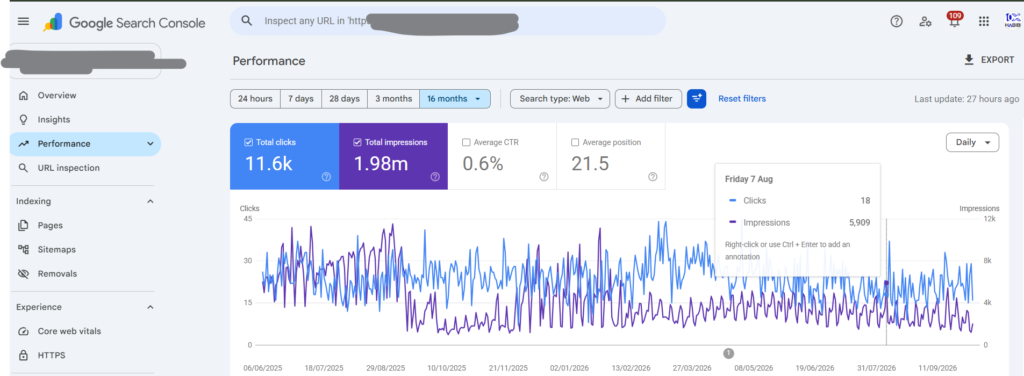Viewport: 1024px width, 376px height.
Task: Open the 16 months date range dropdown arrow
Action: [478, 99]
